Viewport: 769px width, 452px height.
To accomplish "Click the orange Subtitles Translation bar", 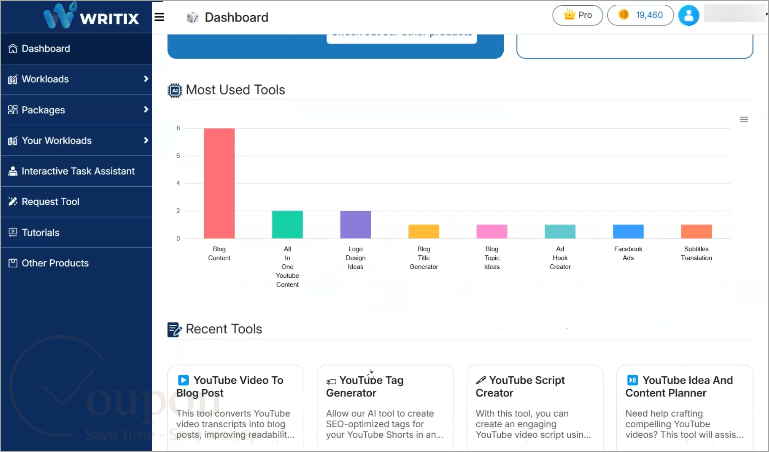I will coord(696,231).
